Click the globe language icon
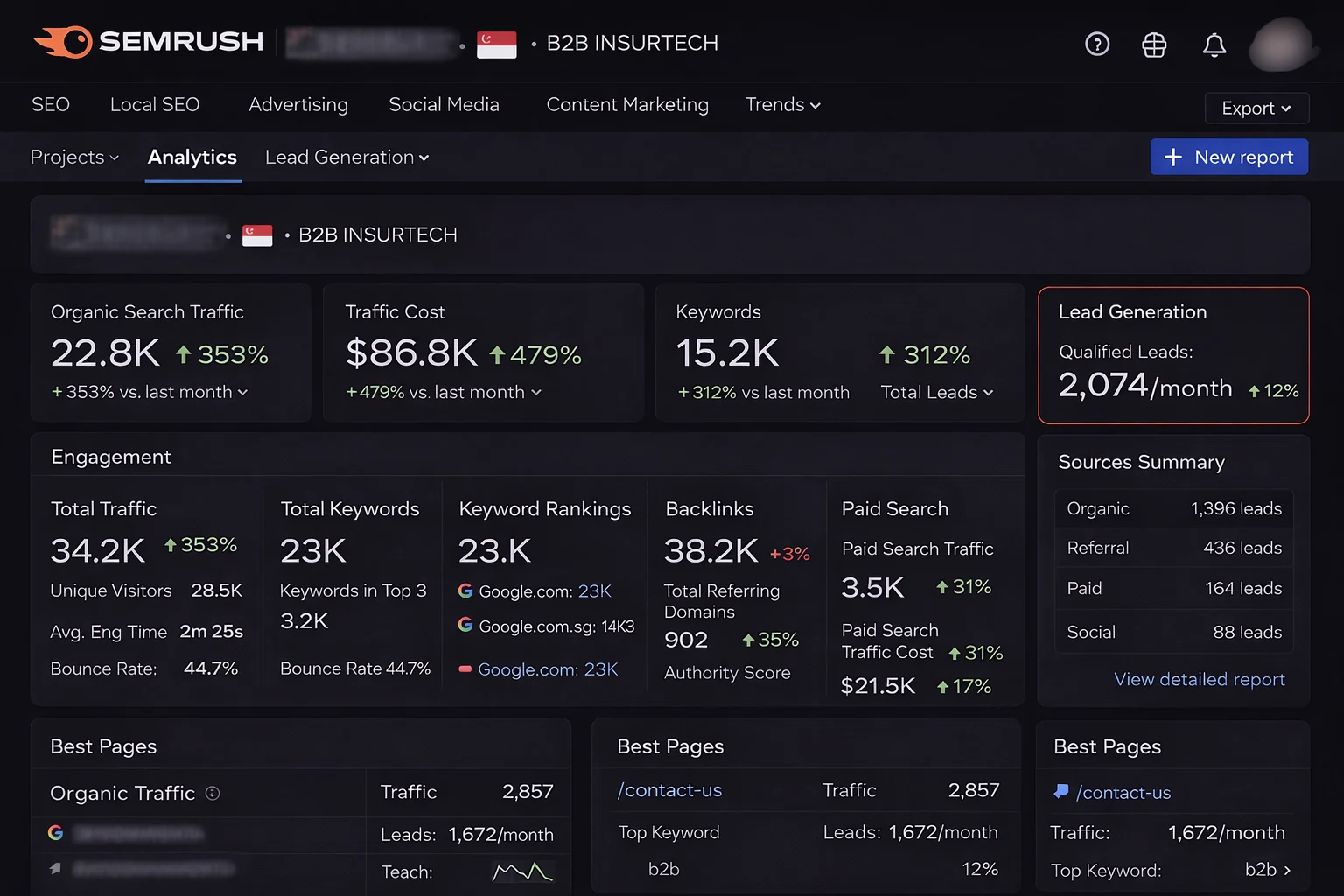Viewport: 1344px width, 896px height. [1154, 45]
